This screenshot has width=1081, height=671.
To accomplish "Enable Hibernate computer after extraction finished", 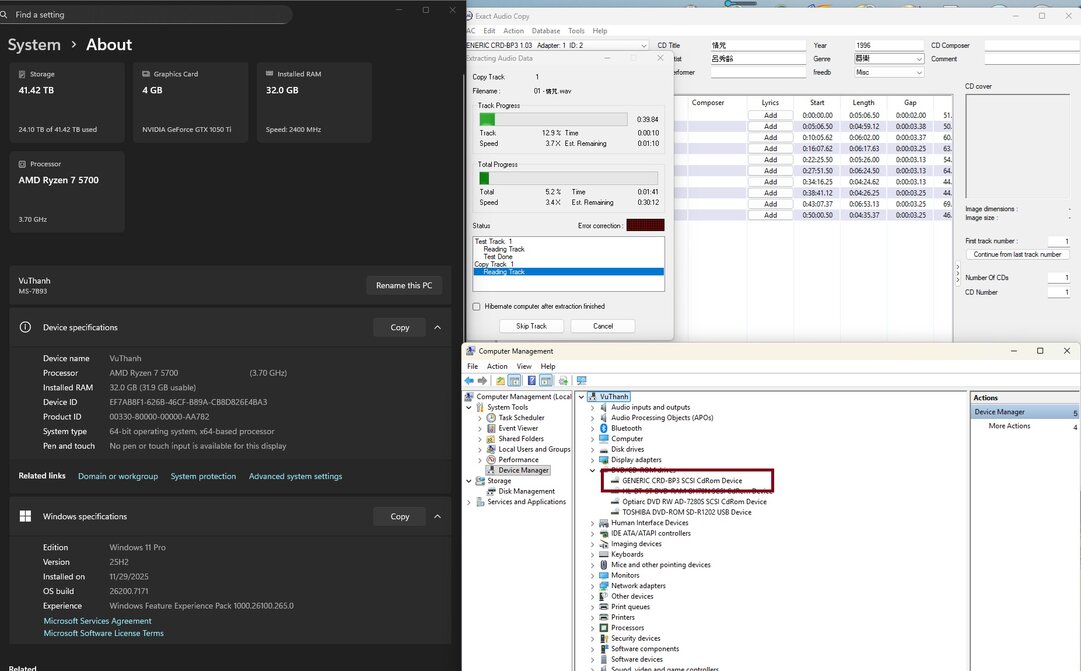I will pyautogui.click(x=476, y=306).
